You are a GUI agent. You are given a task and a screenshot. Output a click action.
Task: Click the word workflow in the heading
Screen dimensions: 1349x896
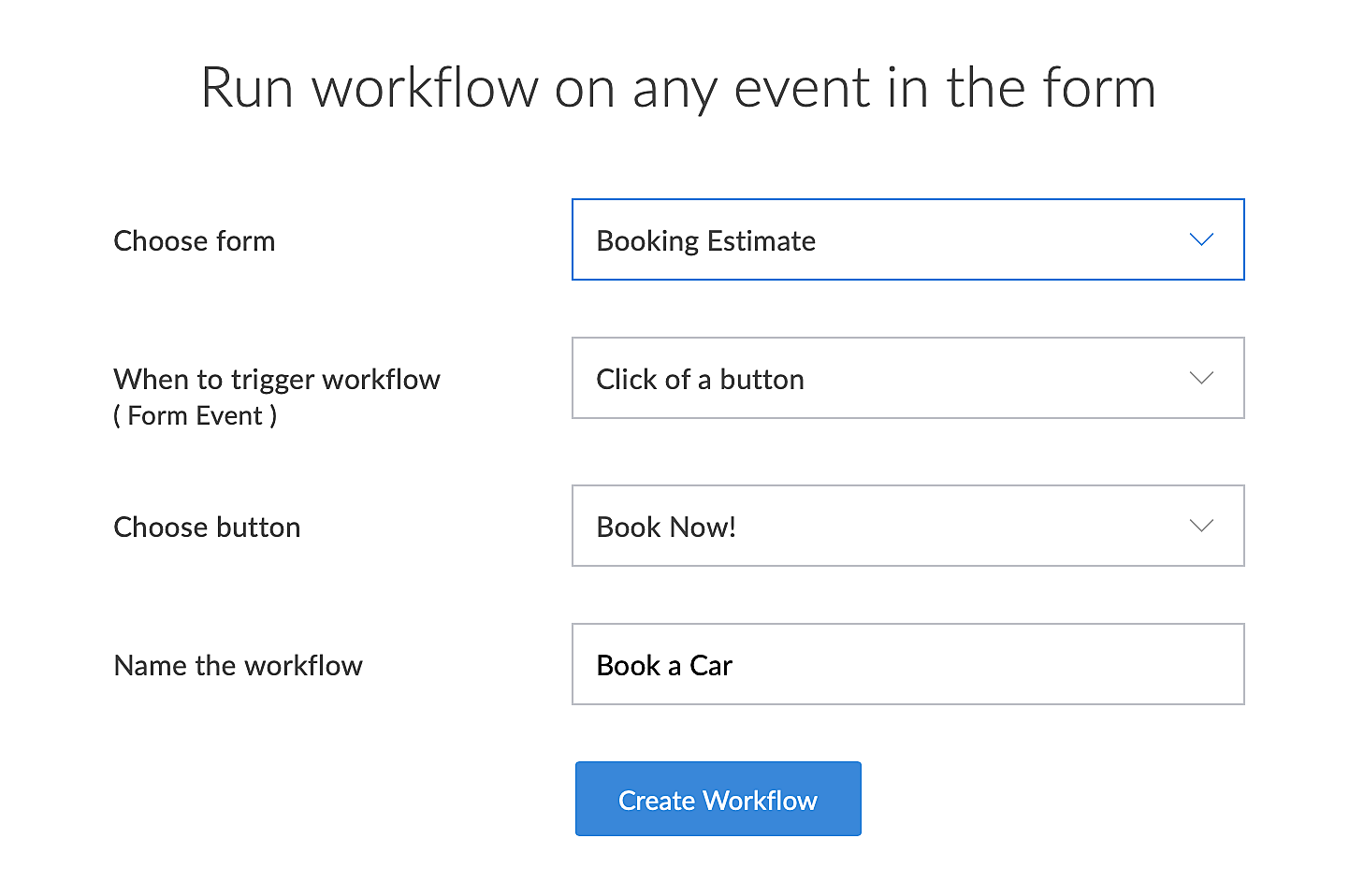425,89
